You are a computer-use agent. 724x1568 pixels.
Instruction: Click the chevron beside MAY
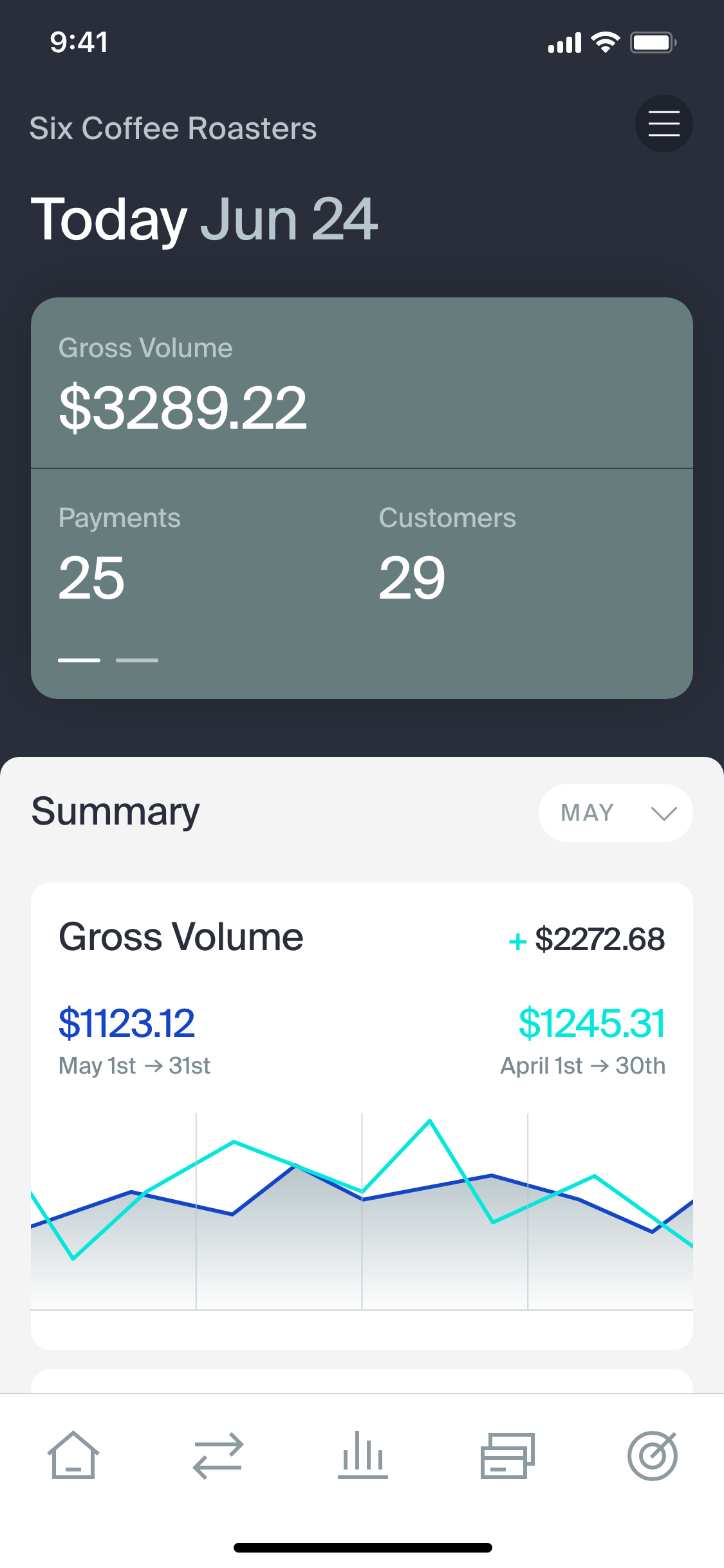click(x=664, y=814)
